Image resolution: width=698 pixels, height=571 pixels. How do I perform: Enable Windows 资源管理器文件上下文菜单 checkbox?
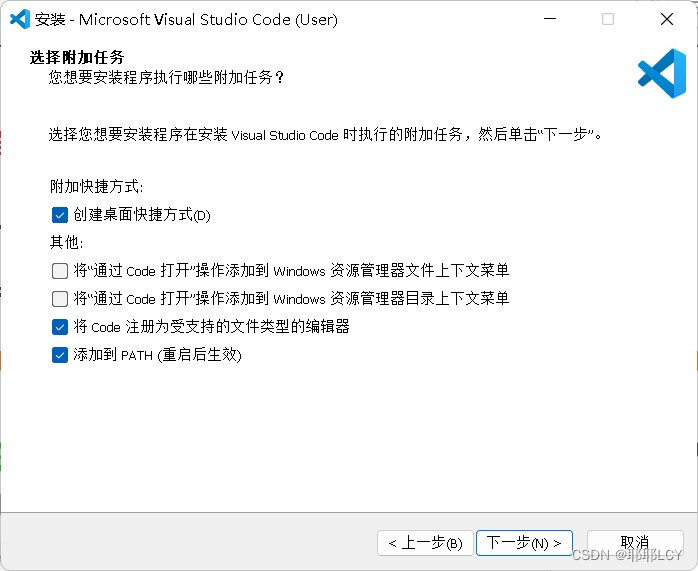(x=60, y=271)
